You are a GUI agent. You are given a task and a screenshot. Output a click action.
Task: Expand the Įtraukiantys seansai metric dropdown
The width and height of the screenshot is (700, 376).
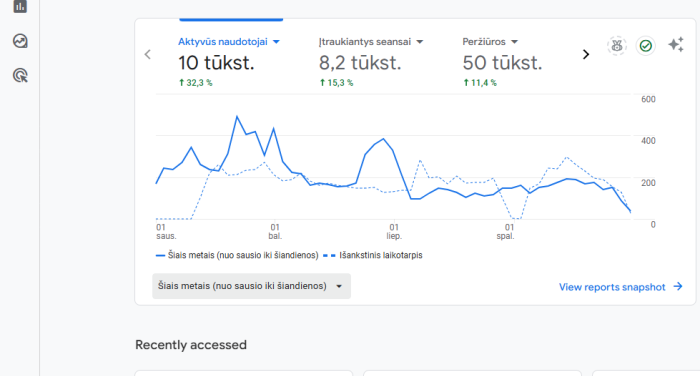[x=420, y=42]
